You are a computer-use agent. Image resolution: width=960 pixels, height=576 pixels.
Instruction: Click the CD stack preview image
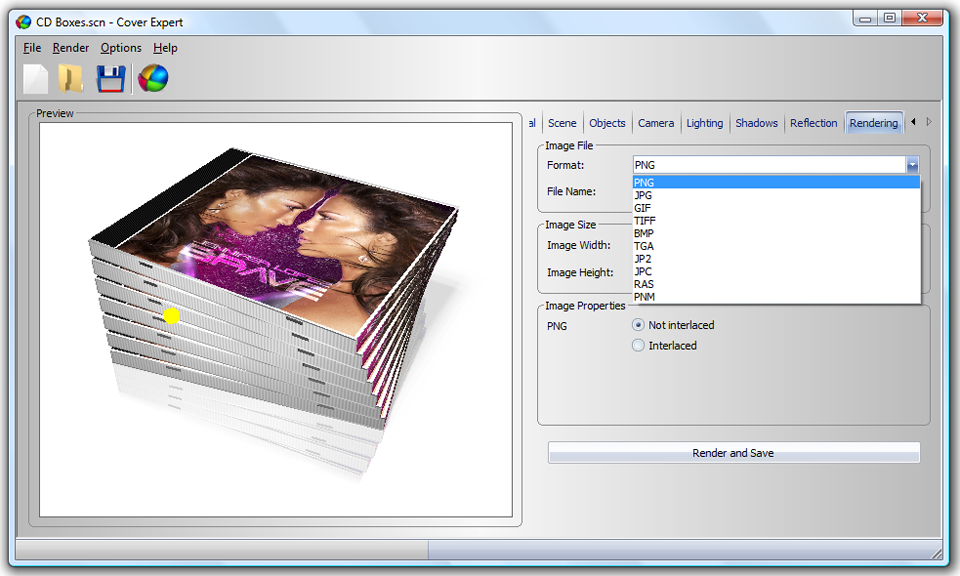276,320
